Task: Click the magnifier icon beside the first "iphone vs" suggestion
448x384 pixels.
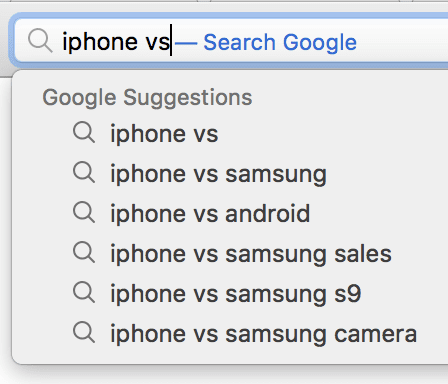Action: [x=84, y=133]
